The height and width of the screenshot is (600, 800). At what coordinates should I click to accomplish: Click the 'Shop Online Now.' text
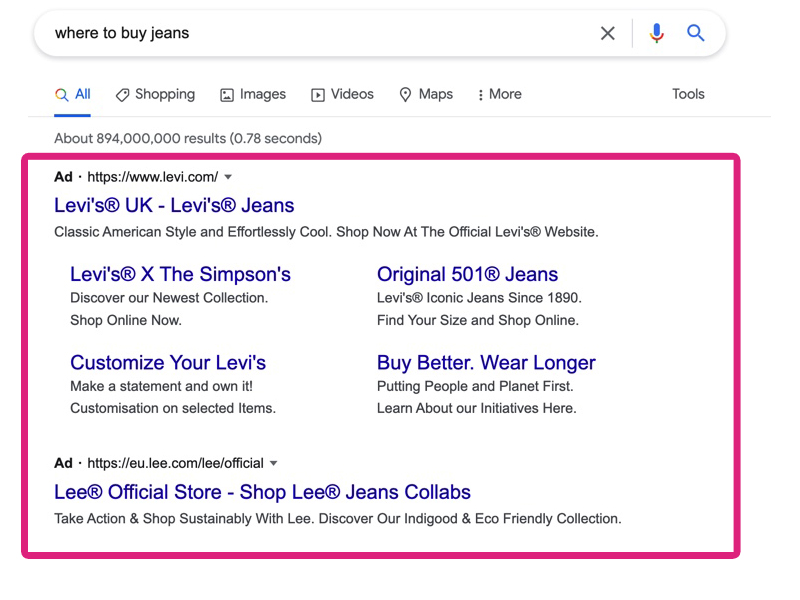pos(126,320)
